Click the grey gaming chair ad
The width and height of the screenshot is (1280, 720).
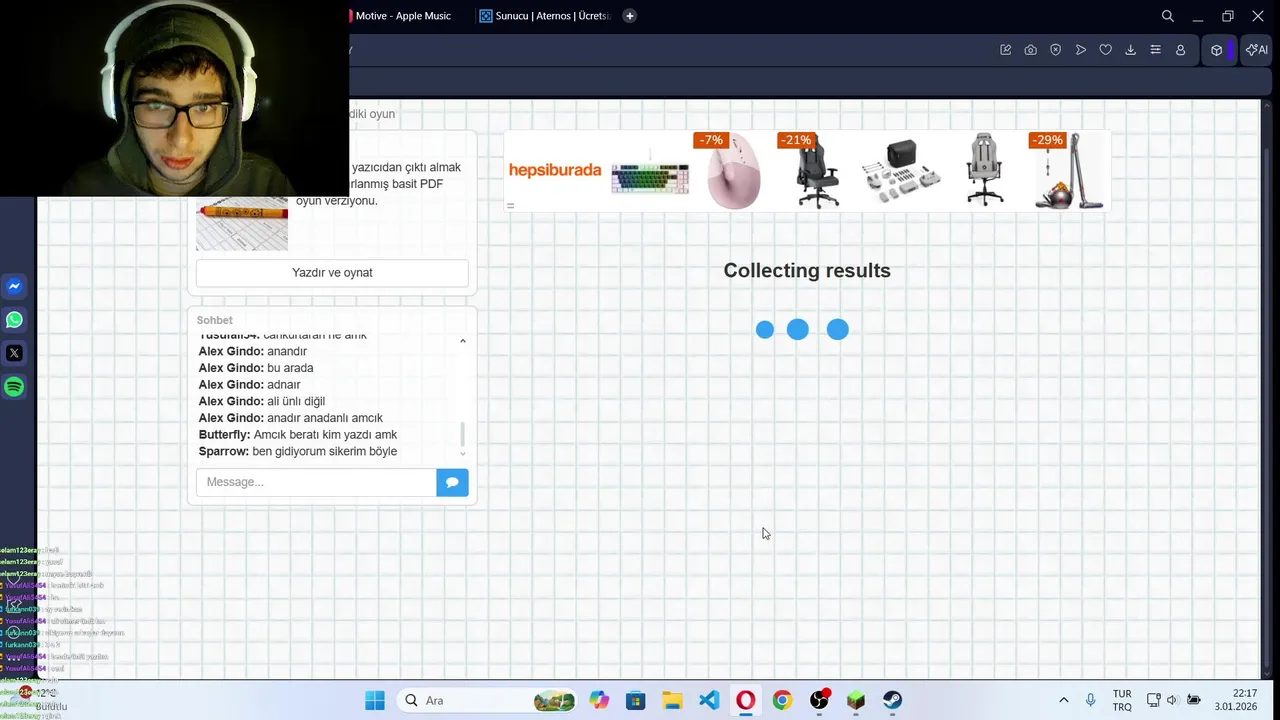[x=985, y=171]
